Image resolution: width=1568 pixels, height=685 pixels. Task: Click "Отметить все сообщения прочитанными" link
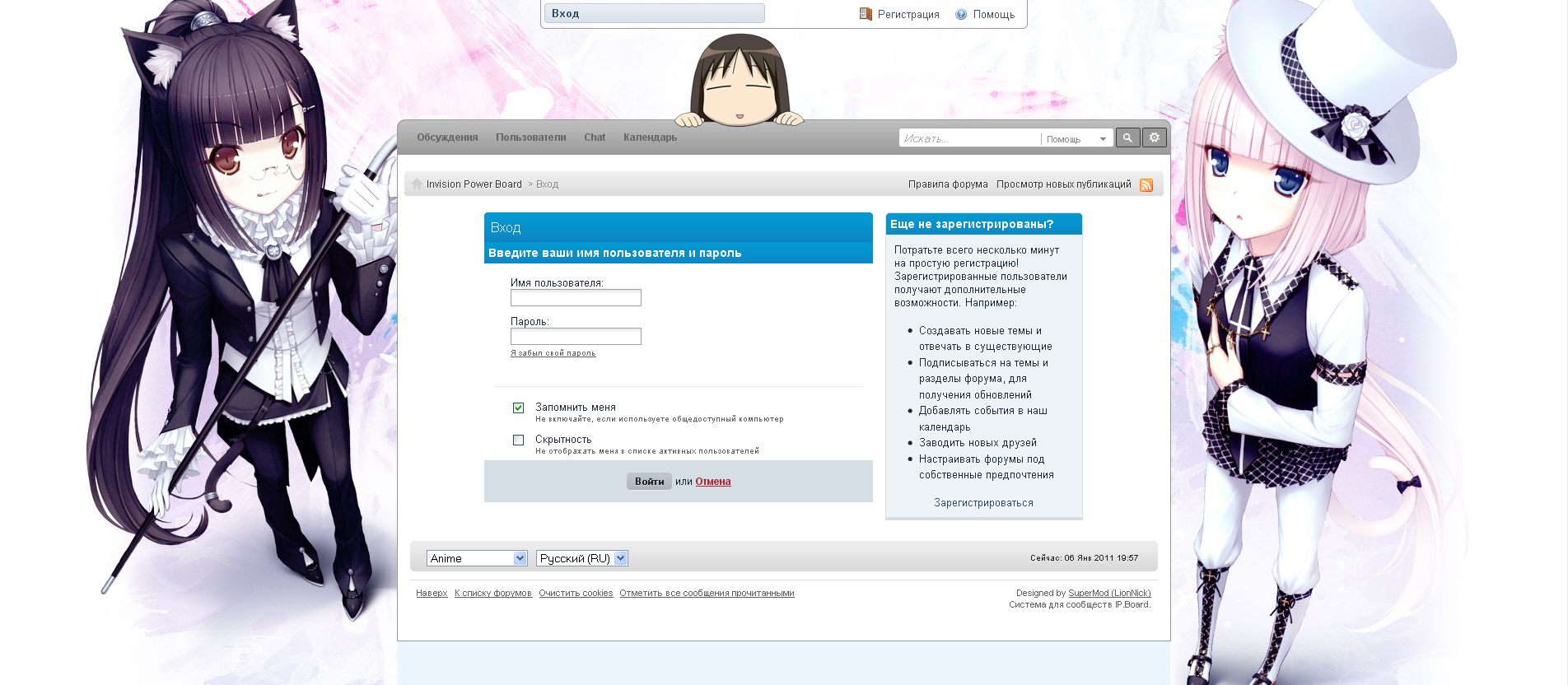tap(707, 593)
